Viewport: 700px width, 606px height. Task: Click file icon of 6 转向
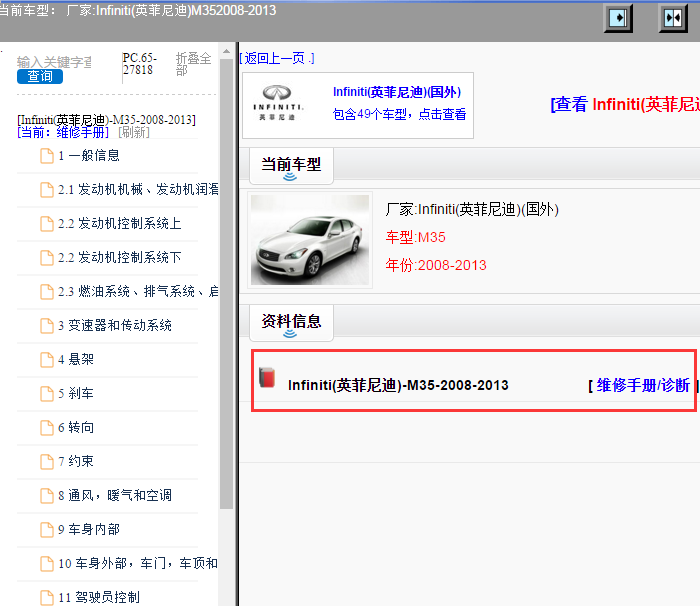coord(47,427)
